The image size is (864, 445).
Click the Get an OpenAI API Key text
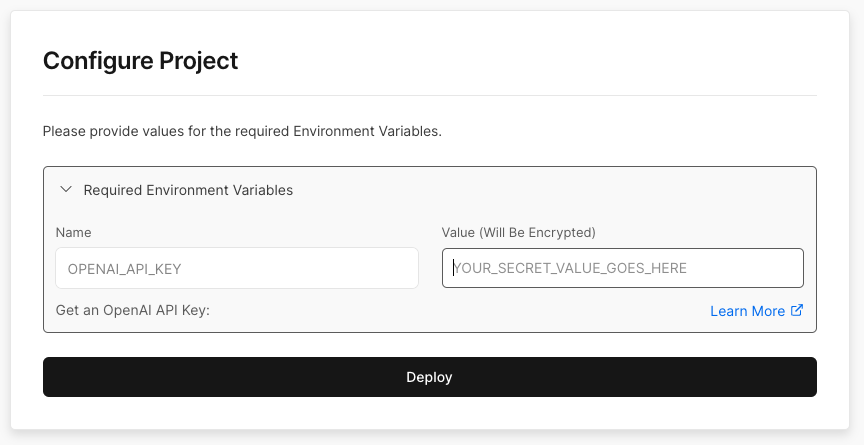point(132,311)
